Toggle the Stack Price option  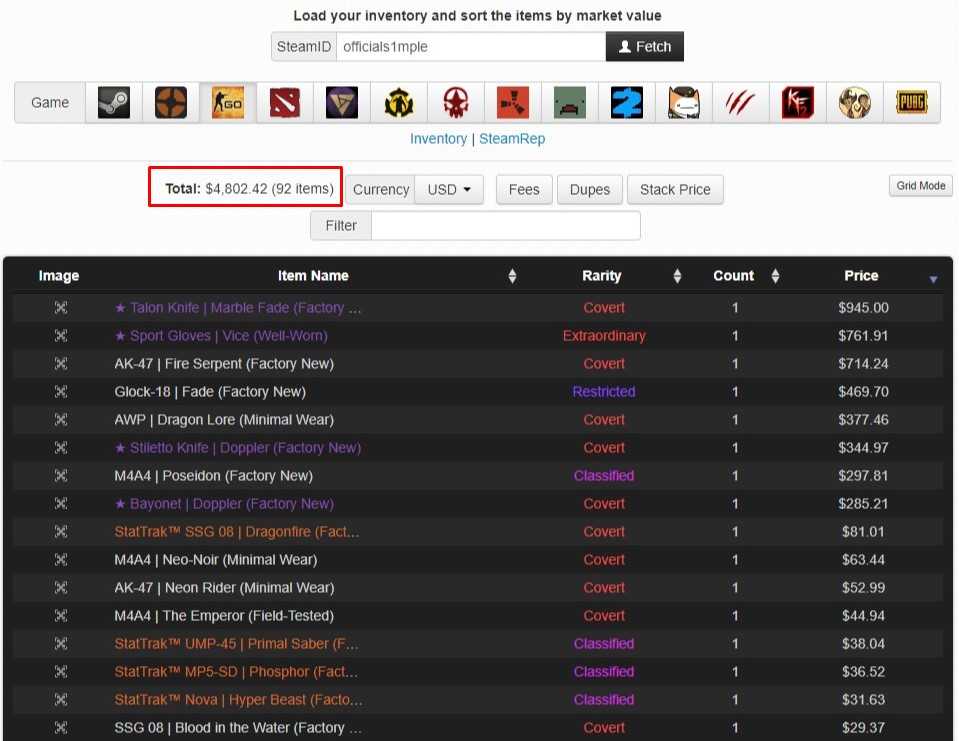(x=675, y=189)
